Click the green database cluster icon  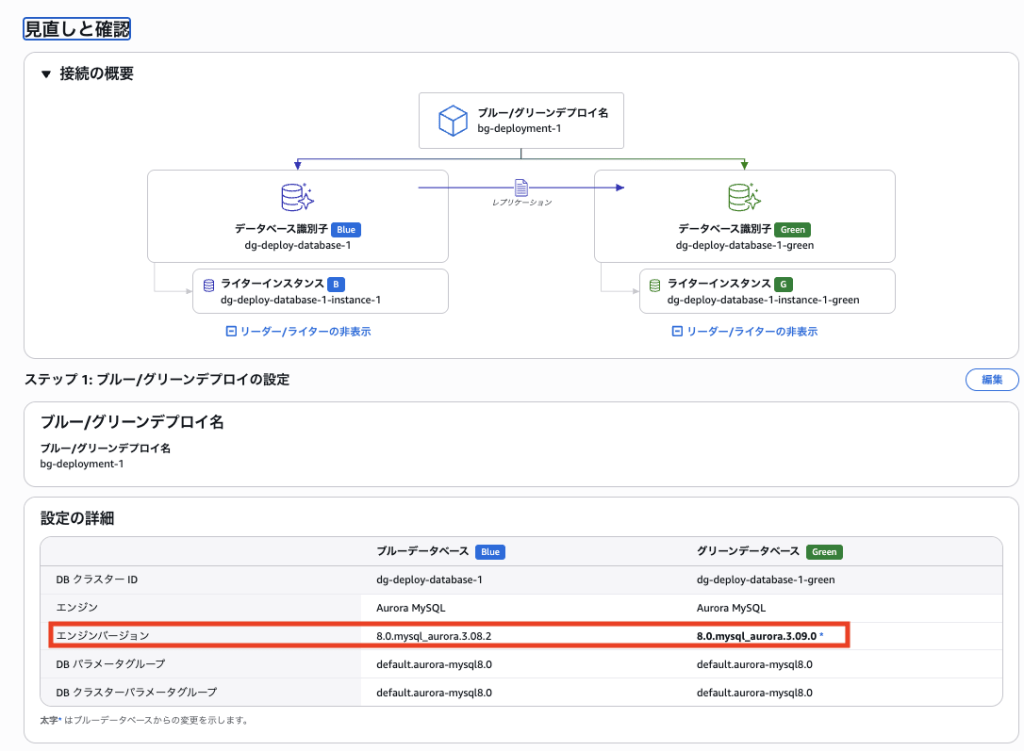tap(744, 196)
